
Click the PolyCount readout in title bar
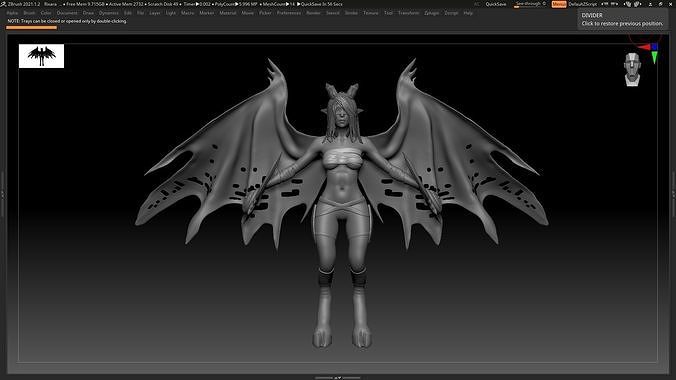click(x=236, y=4)
